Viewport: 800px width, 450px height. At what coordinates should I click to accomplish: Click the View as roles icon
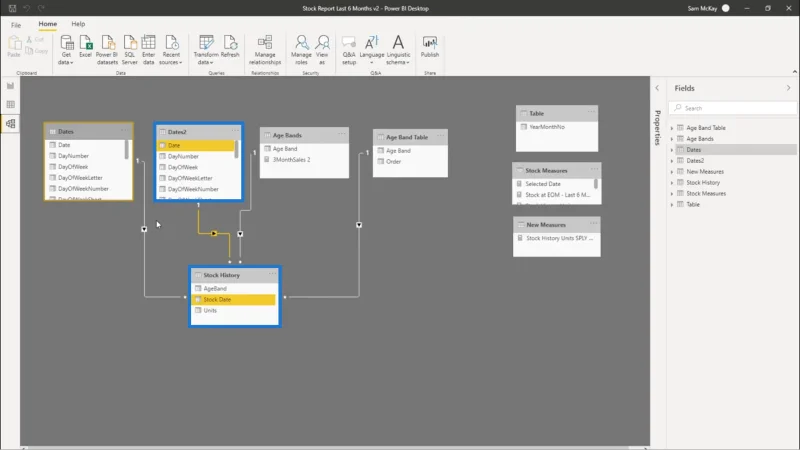point(322,49)
